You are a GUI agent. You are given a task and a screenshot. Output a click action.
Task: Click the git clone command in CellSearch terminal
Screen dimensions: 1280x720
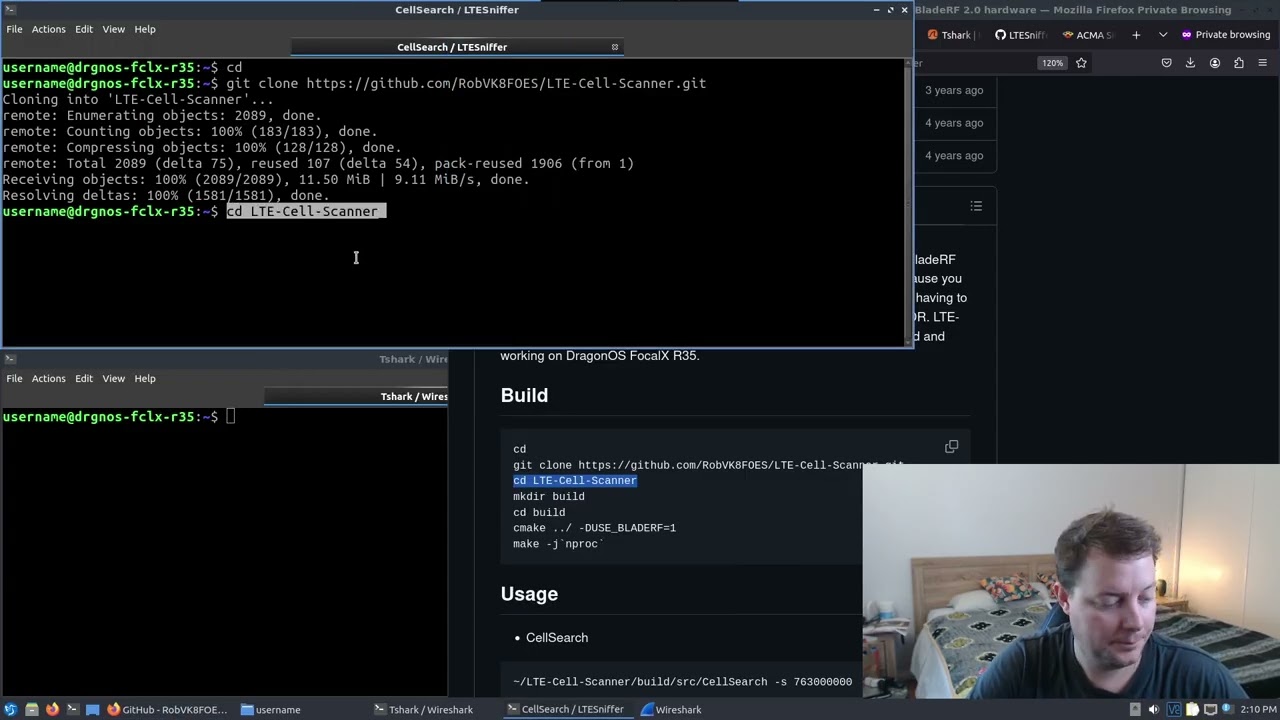tap(466, 84)
